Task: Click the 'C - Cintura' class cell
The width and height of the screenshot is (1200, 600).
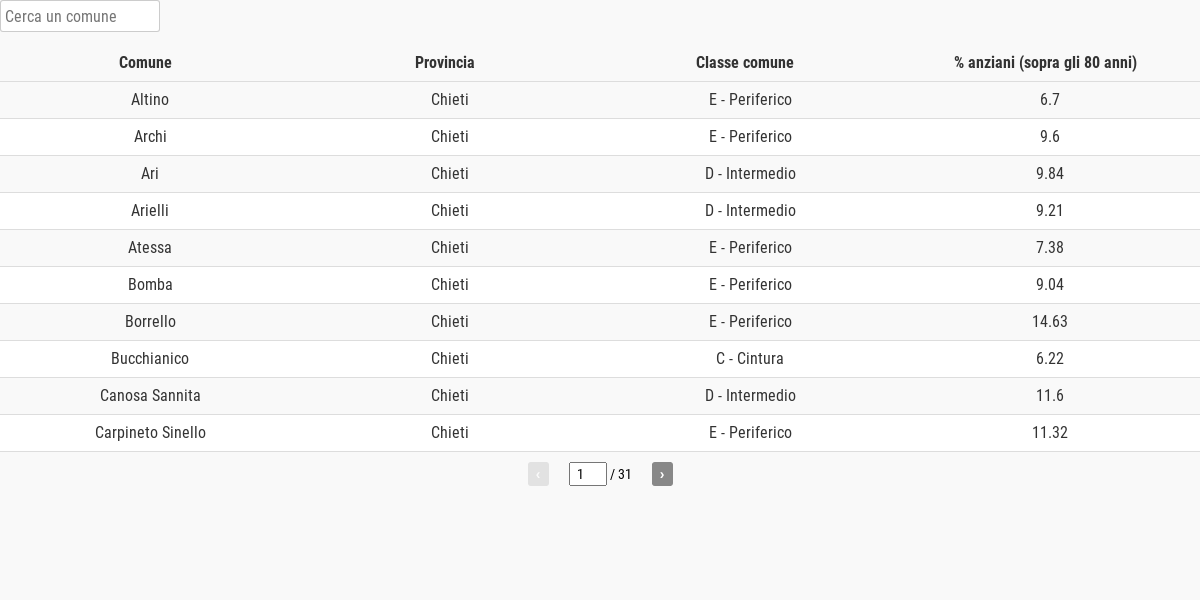Action: coord(750,359)
